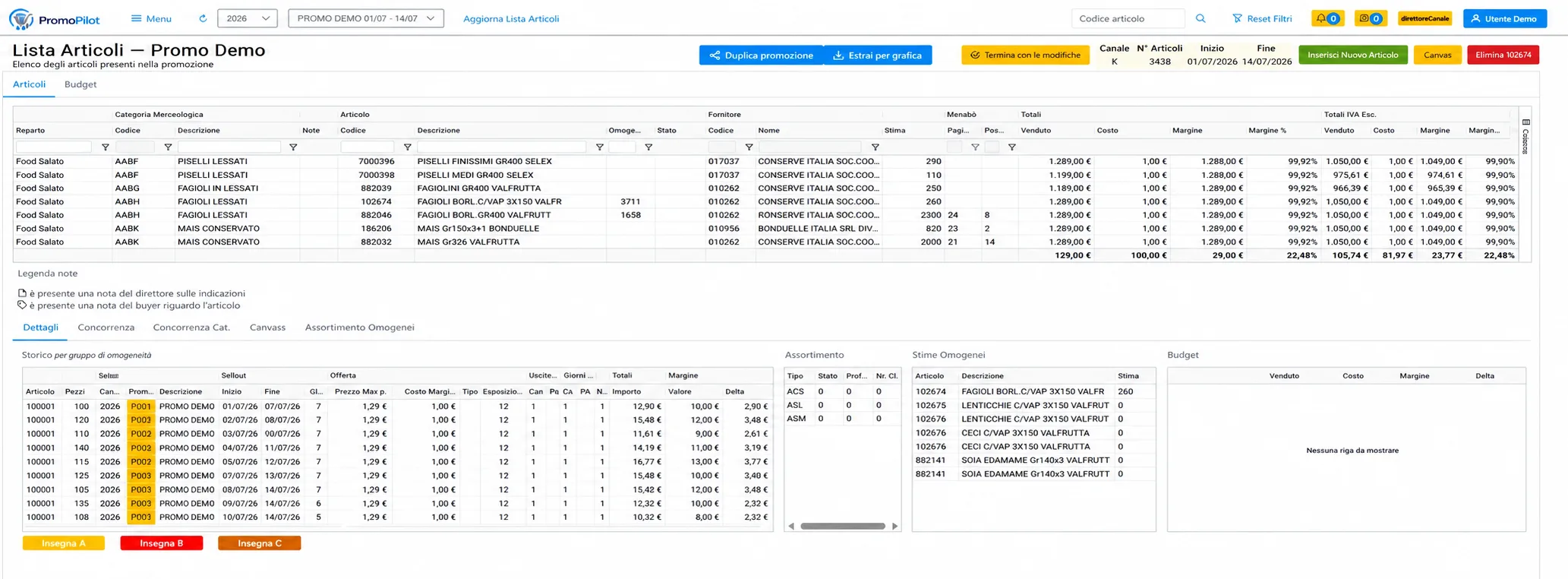Click the Aggiorna Lista Articoli link

[x=511, y=18]
